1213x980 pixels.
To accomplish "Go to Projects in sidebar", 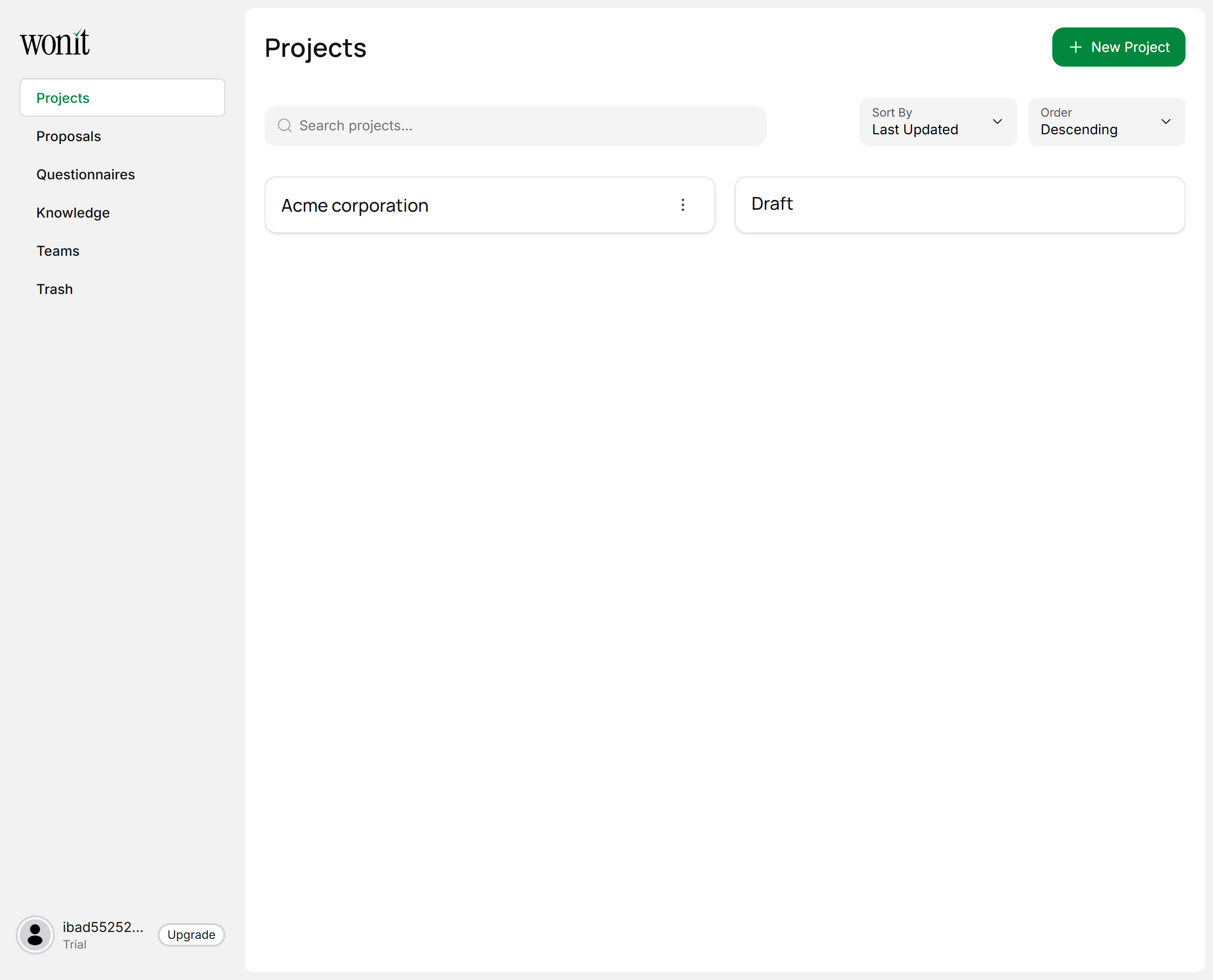I will (x=122, y=98).
